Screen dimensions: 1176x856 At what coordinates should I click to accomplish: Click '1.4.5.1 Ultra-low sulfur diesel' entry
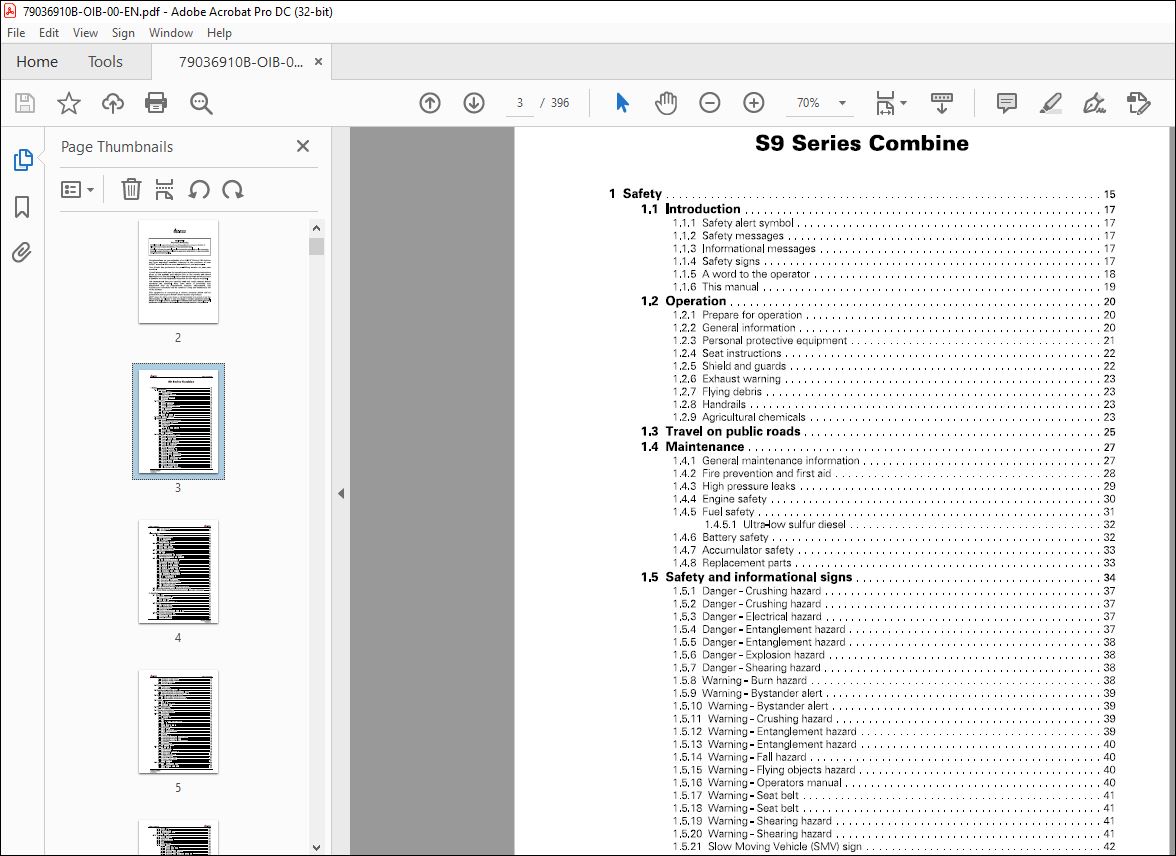pyautogui.click(x=910, y=525)
